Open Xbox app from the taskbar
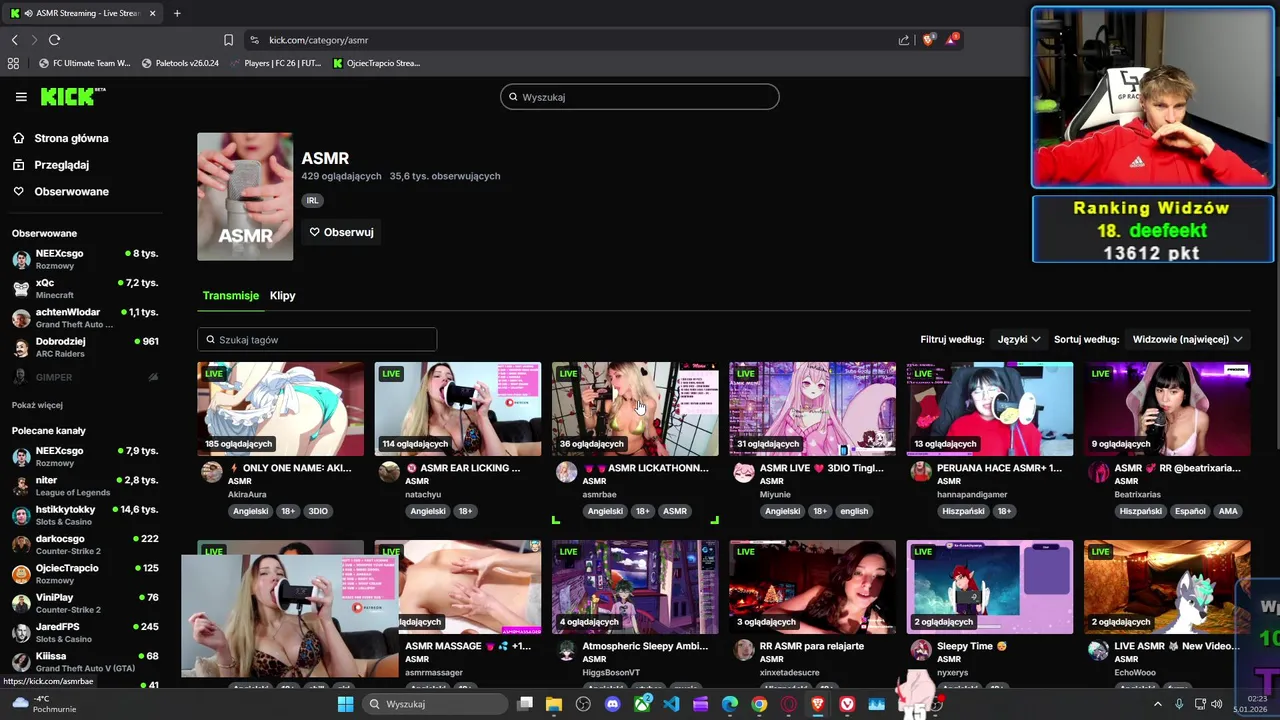This screenshot has height=720, width=1280. tap(642, 704)
